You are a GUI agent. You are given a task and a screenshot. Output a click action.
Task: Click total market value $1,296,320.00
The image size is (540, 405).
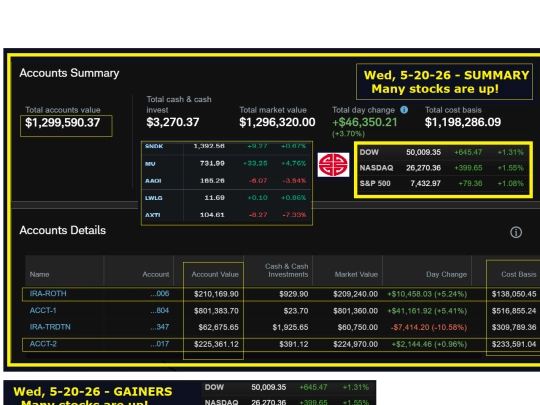tap(277, 122)
